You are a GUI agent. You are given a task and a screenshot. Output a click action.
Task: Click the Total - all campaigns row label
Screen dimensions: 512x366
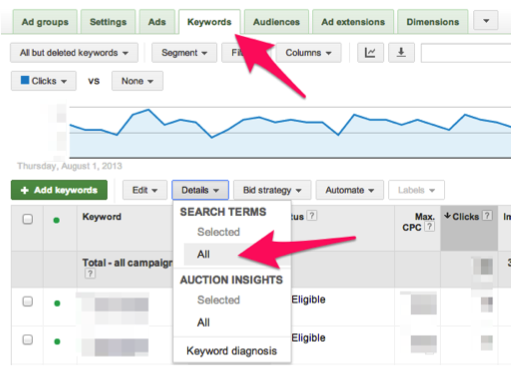[x=127, y=263]
